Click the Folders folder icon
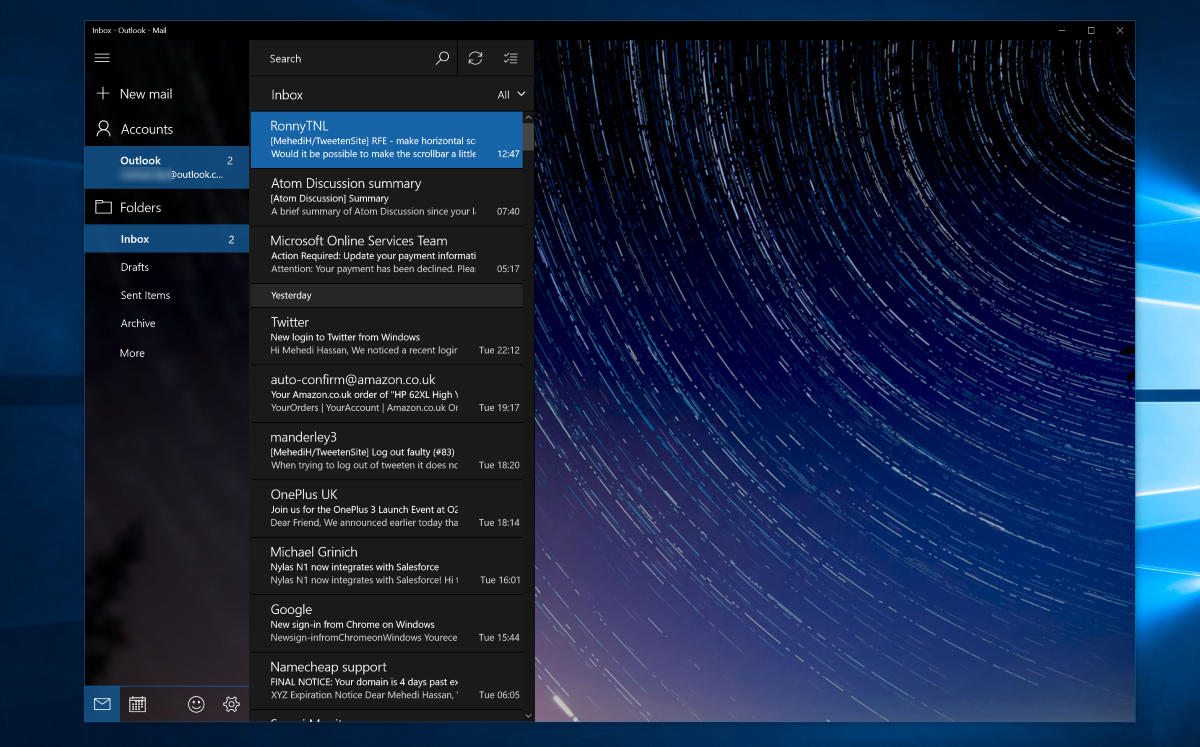Viewport: 1200px width, 747px height. [102, 207]
